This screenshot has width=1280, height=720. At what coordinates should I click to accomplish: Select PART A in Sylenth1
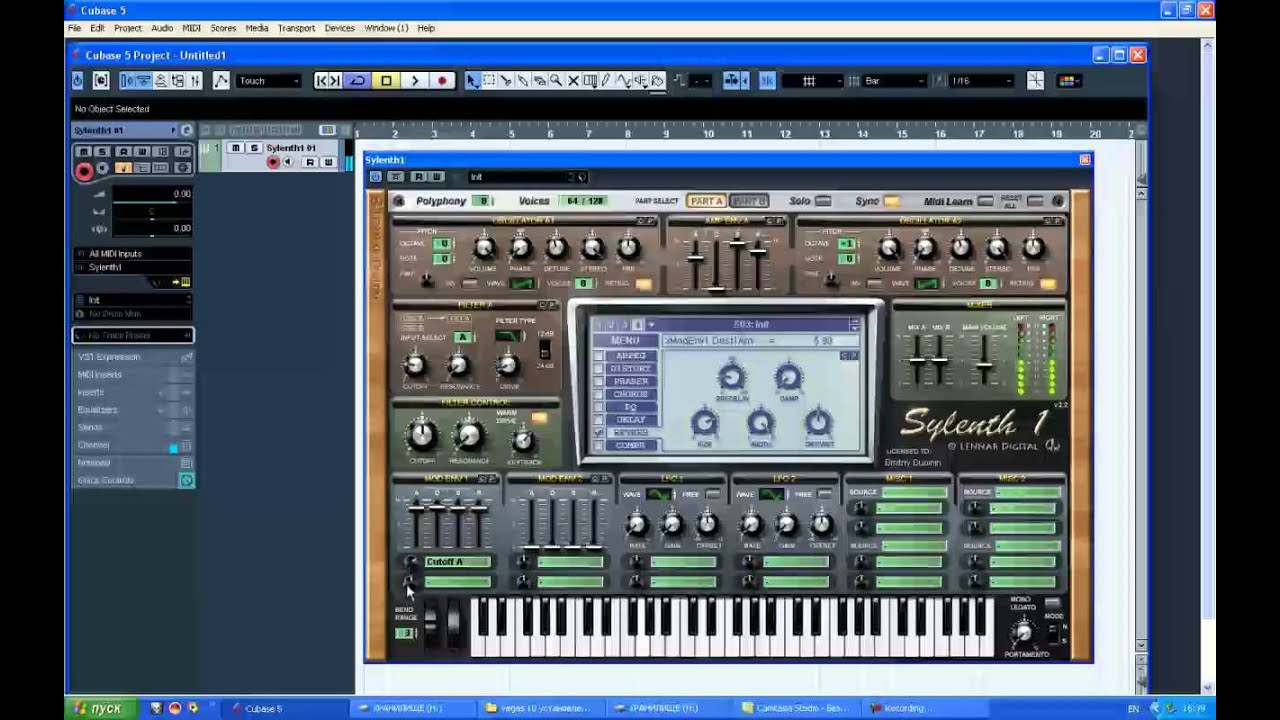click(x=706, y=201)
